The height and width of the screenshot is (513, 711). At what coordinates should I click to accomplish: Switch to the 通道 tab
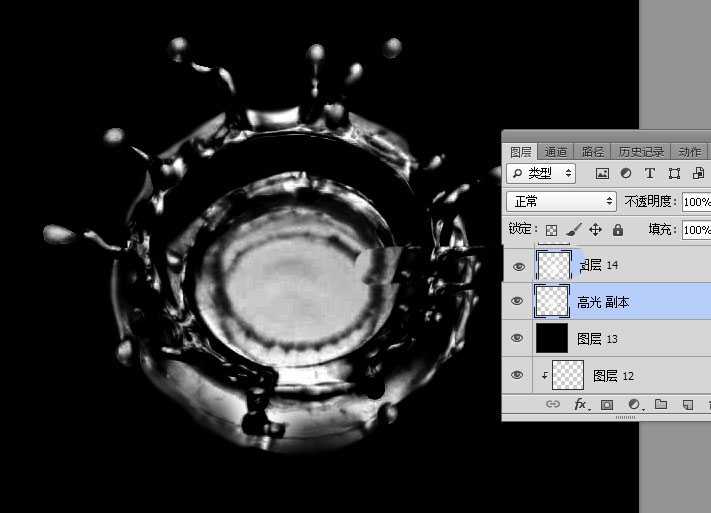(x=556, y=152)
